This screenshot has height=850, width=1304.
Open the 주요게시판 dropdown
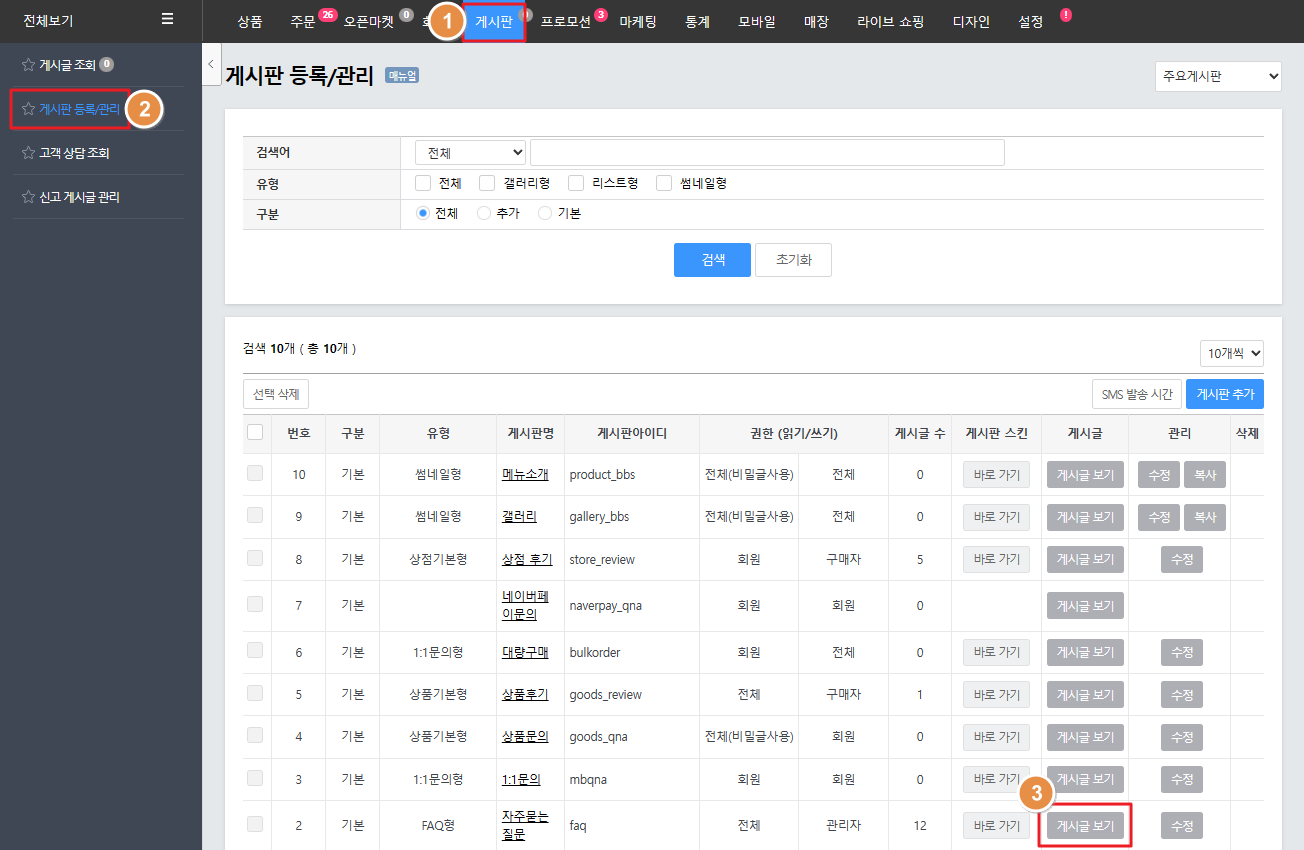tap(1217, 76)
